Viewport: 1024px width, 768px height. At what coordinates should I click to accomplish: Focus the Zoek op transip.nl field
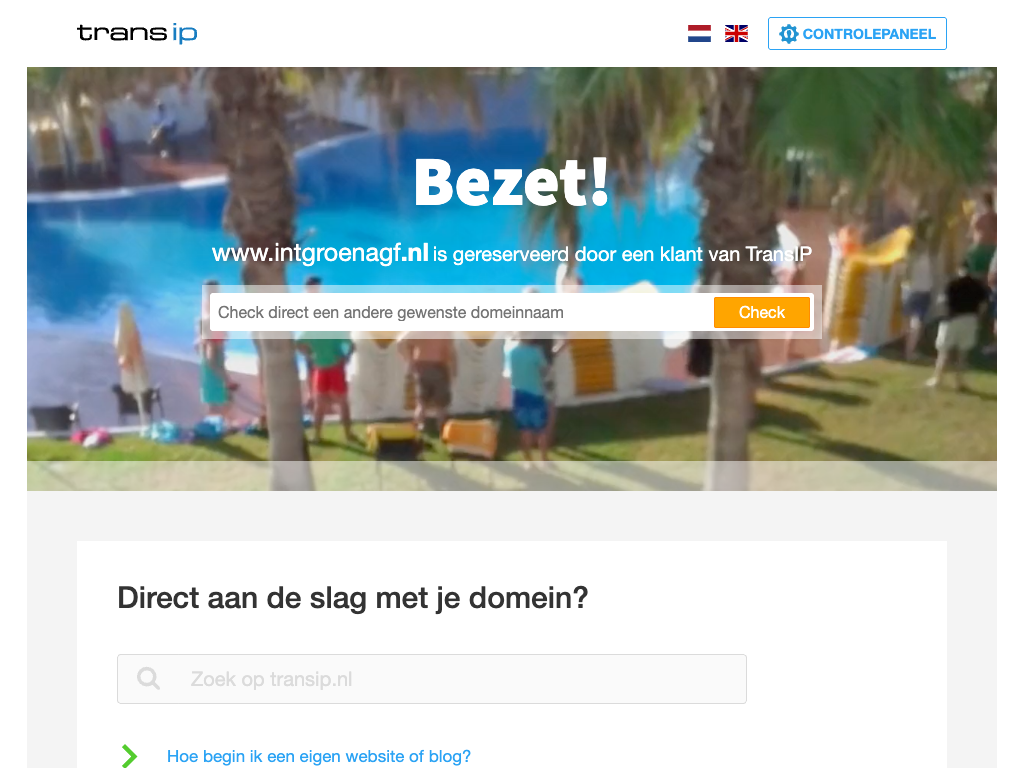pos(432,679)
